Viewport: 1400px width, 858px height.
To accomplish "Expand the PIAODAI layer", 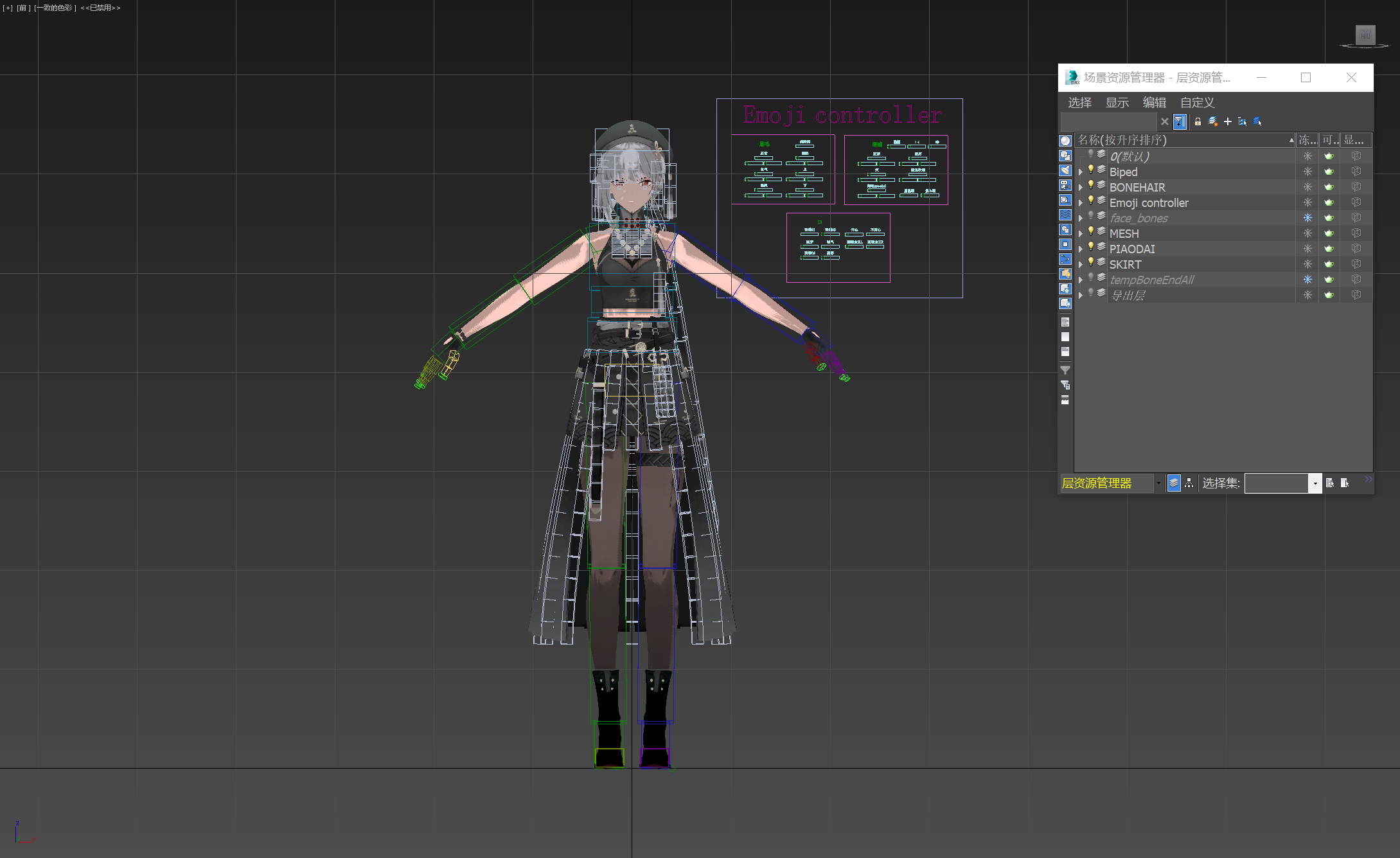I will tap(1081, 249).
